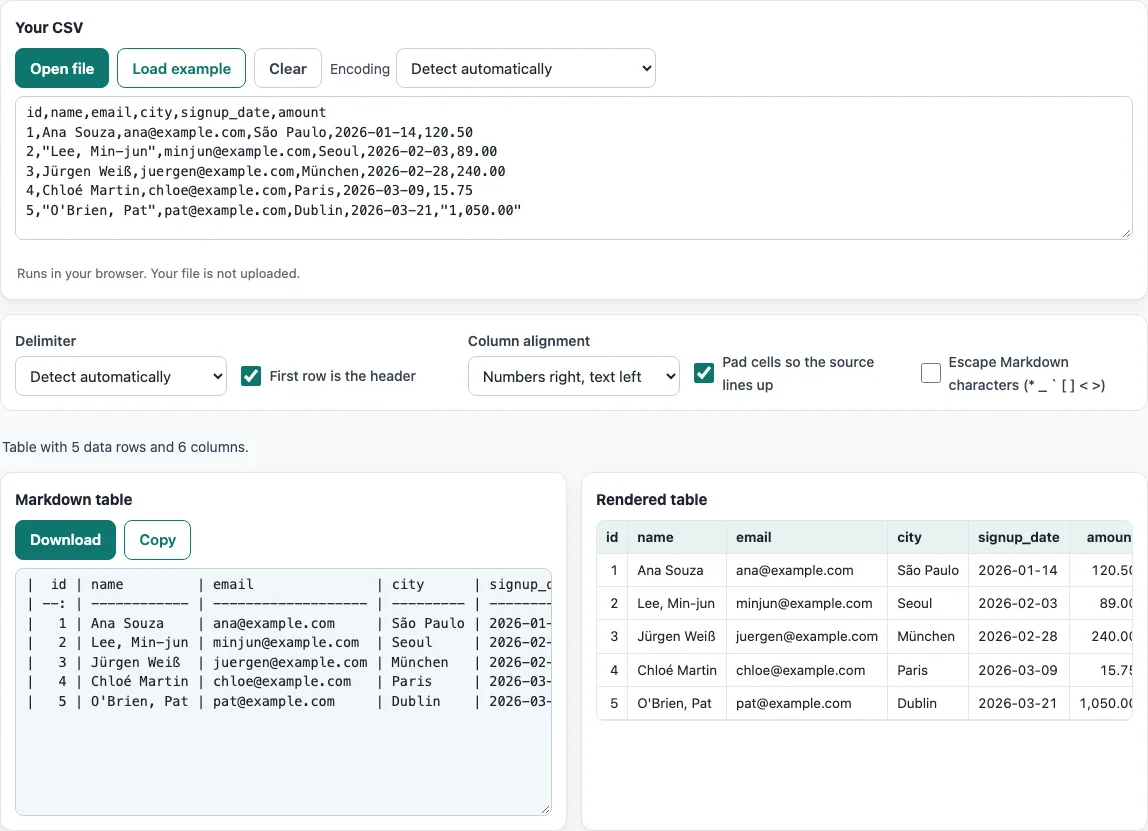Viewport: 1148px width, 831px height.
Task: Click the 'id' header in rendered table
Action: pos(612,537)
